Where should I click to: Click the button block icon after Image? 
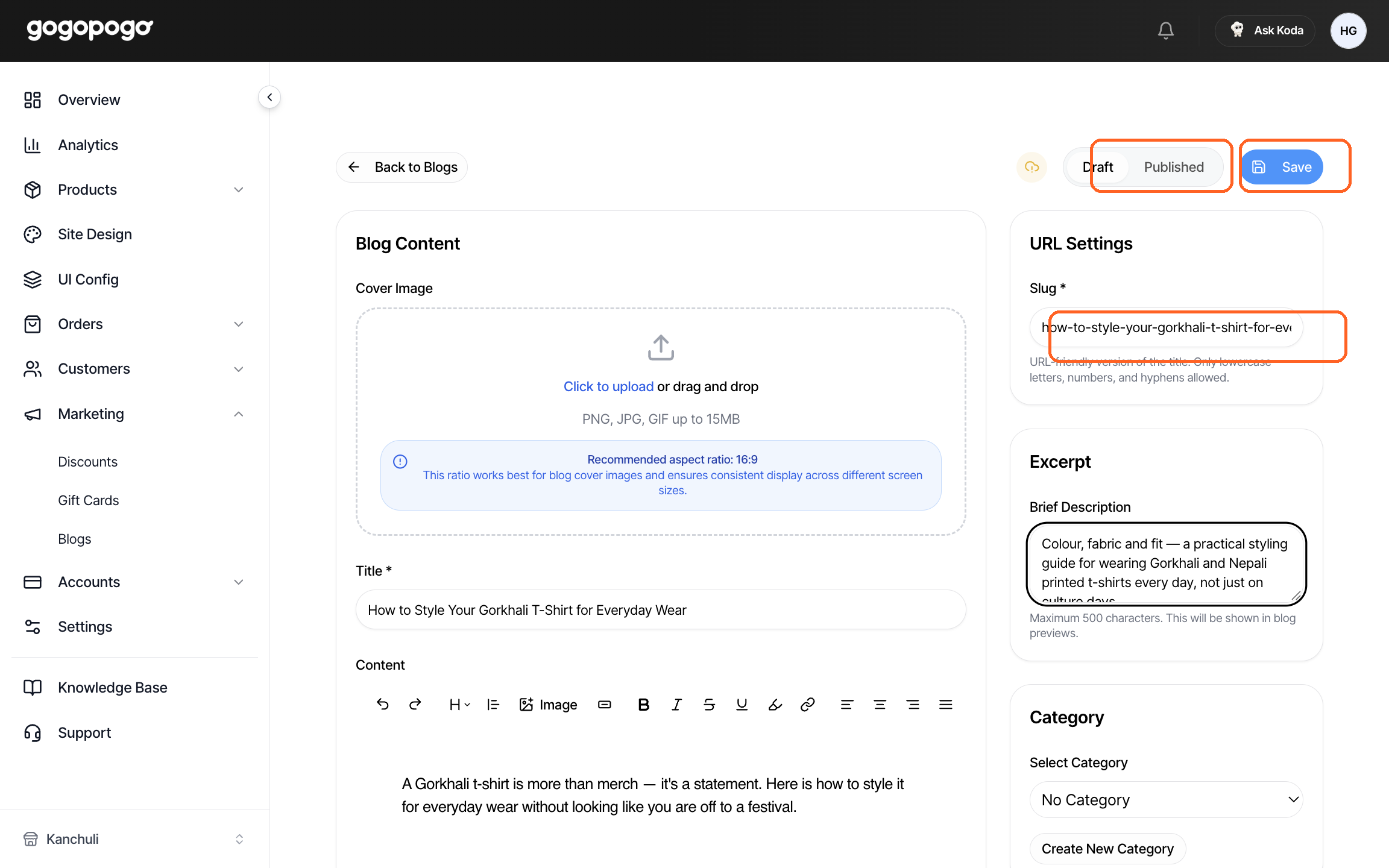pos(604,704)
